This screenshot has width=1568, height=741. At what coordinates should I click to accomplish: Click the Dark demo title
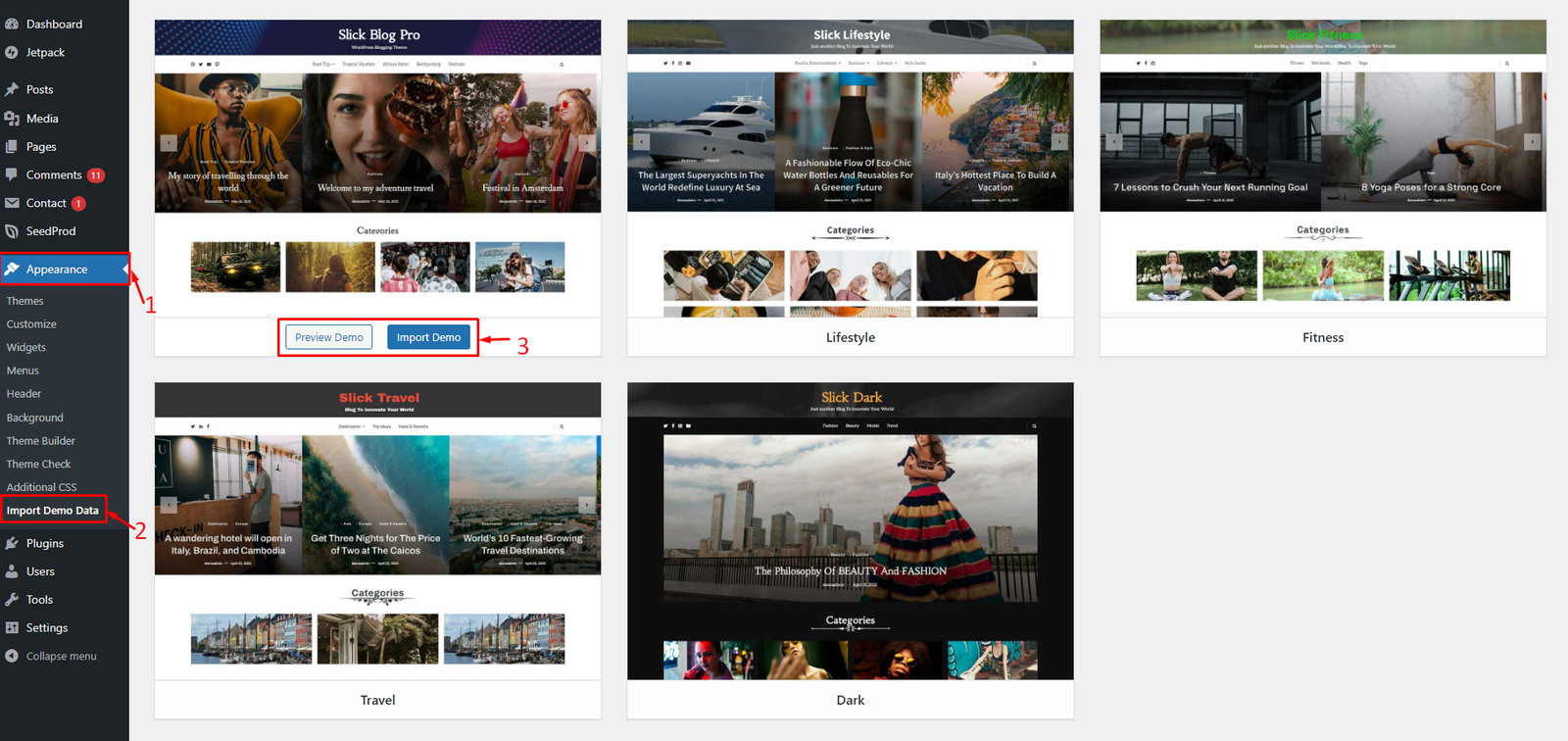coord(851,700)
